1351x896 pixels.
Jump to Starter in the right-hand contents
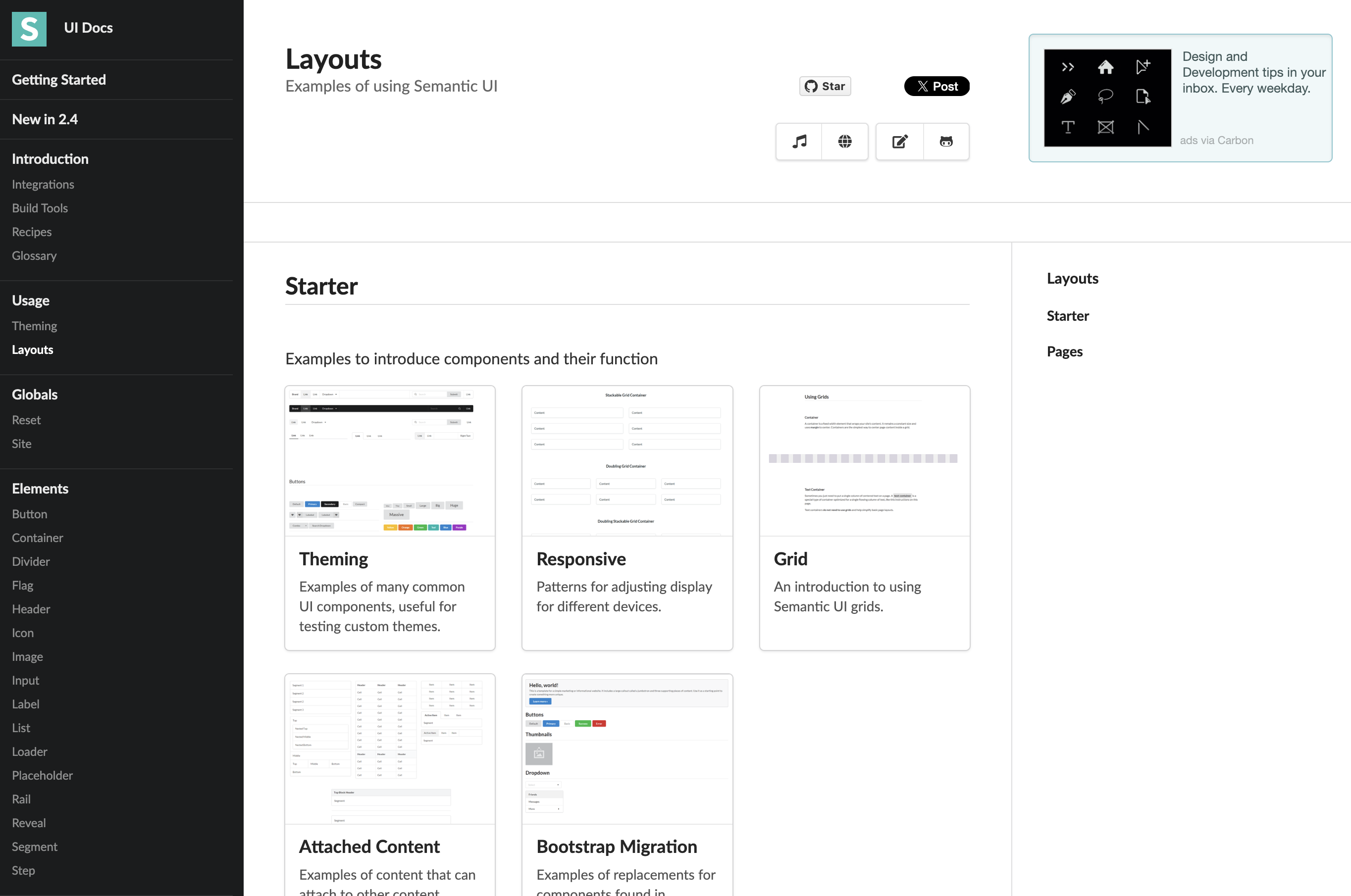click(1068, 316)
